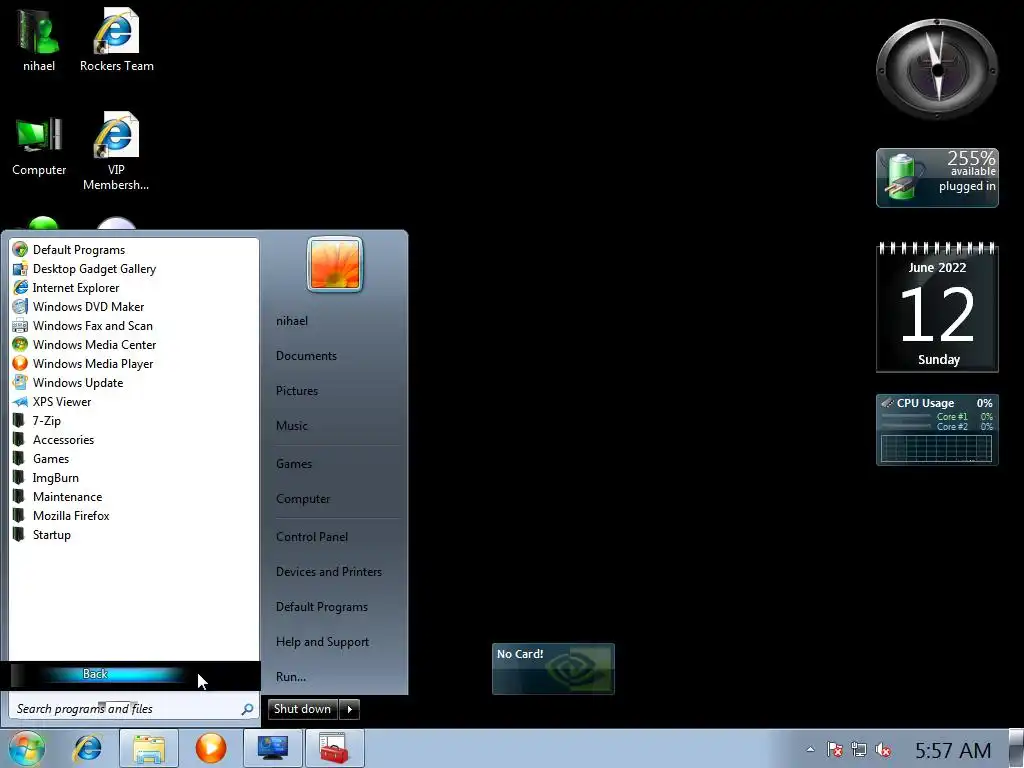The height and width of the screenshot is (768, 1024).
Task: Launch Windows Media Player from taskbar
Action: pyautogui.click(x=211, y=748)
